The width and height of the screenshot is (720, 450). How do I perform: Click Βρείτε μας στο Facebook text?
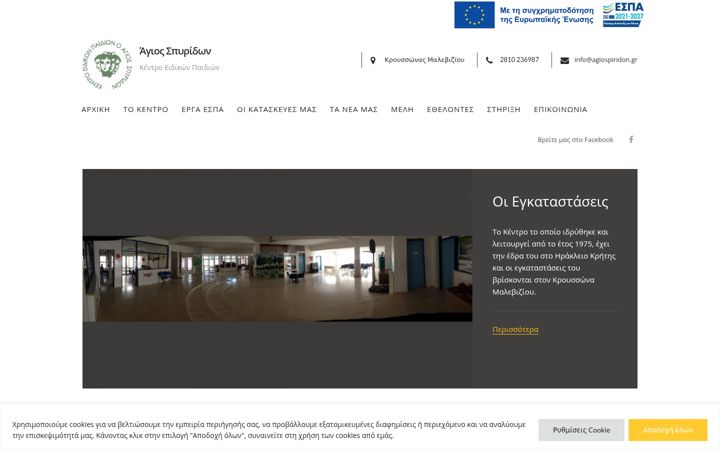coord(575,140)
